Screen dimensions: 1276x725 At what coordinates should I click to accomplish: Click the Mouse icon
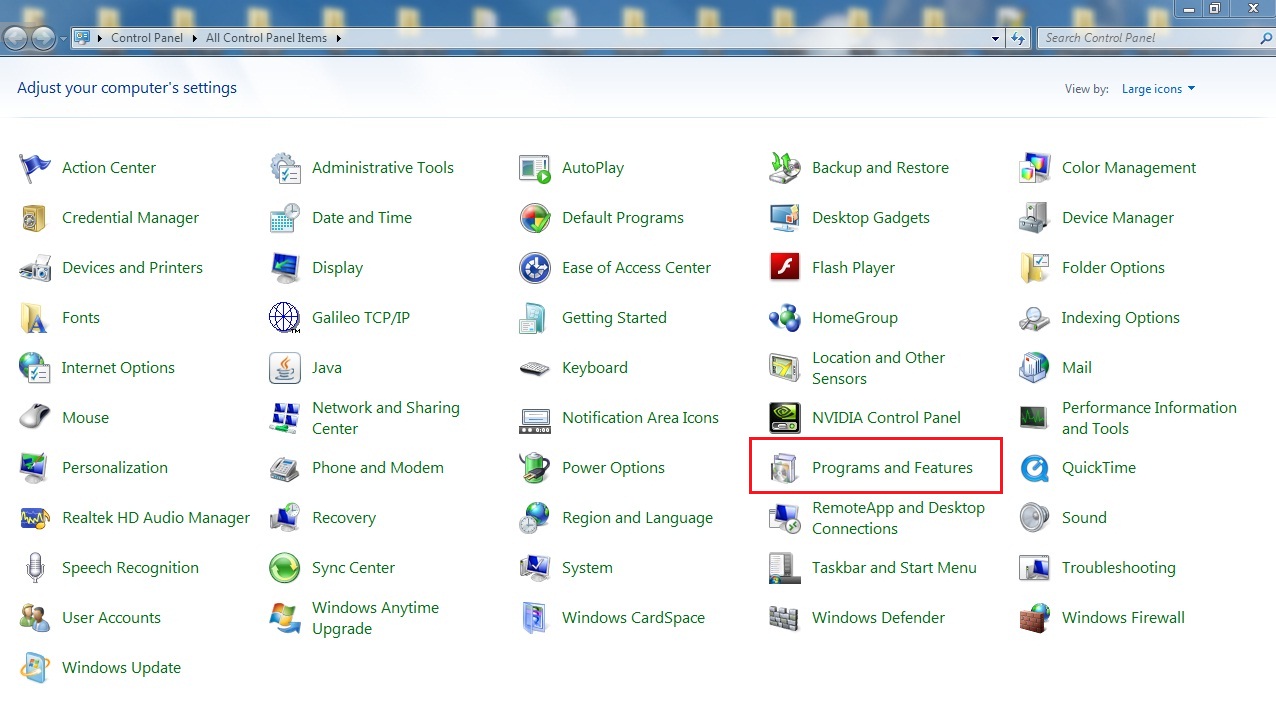pos(35,418)
